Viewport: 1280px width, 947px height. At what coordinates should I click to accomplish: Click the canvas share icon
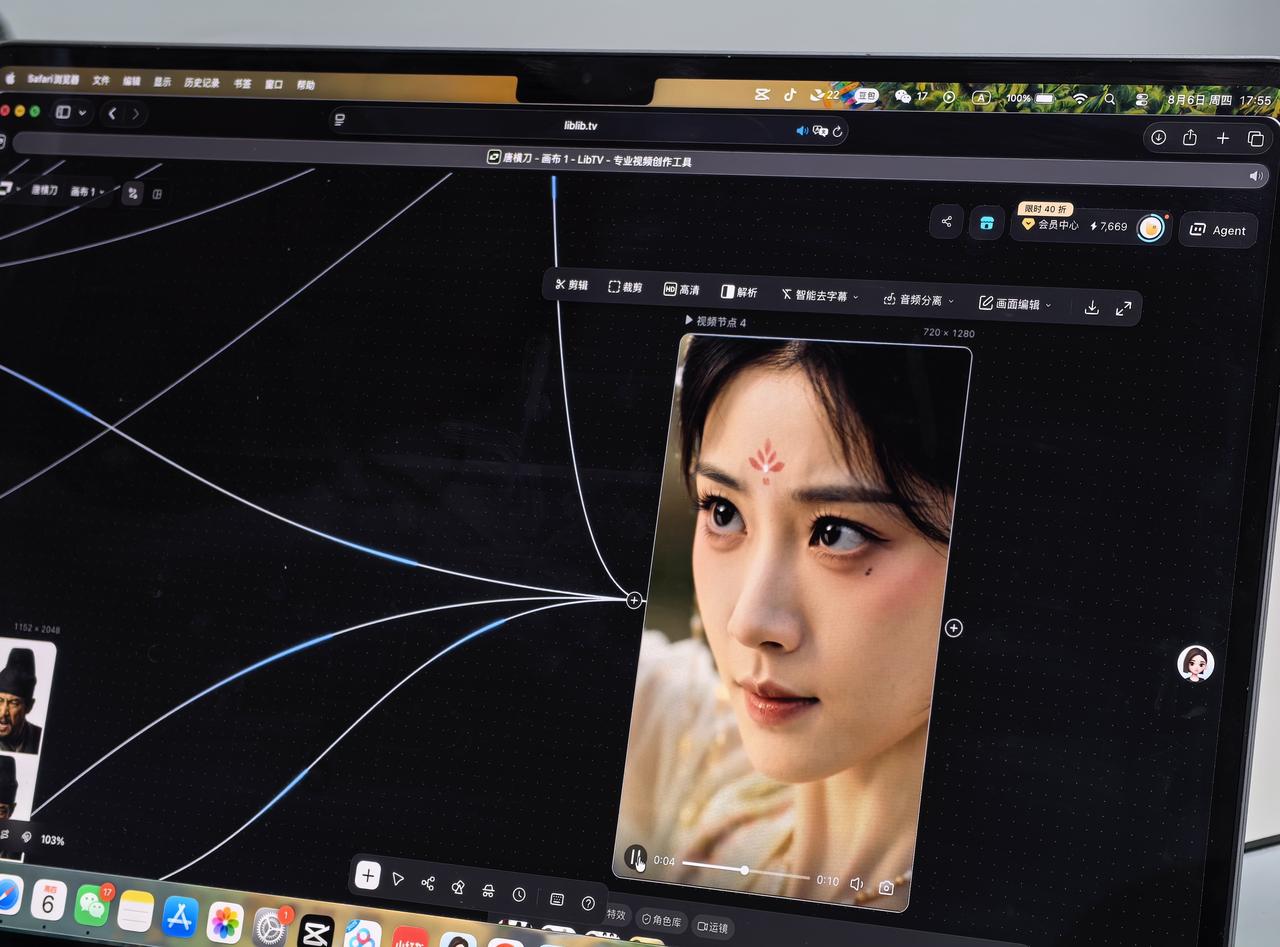[x=946, y=222]
